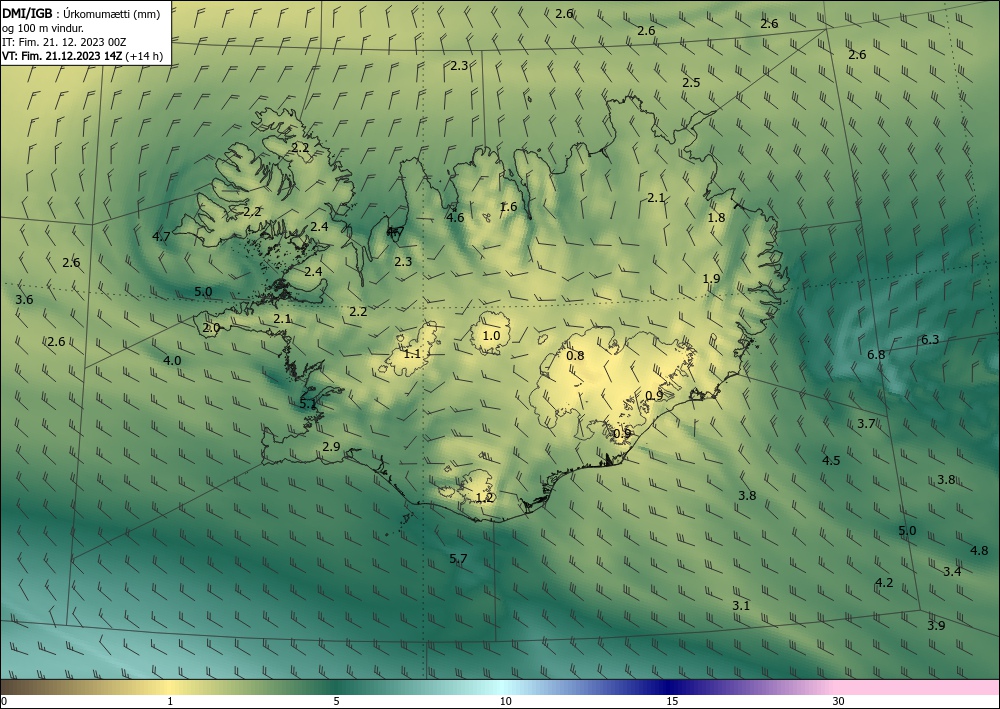
Task: Click the 4.5 value in the southeast sea
Action: pyautogui.click(x=831, y=460)
